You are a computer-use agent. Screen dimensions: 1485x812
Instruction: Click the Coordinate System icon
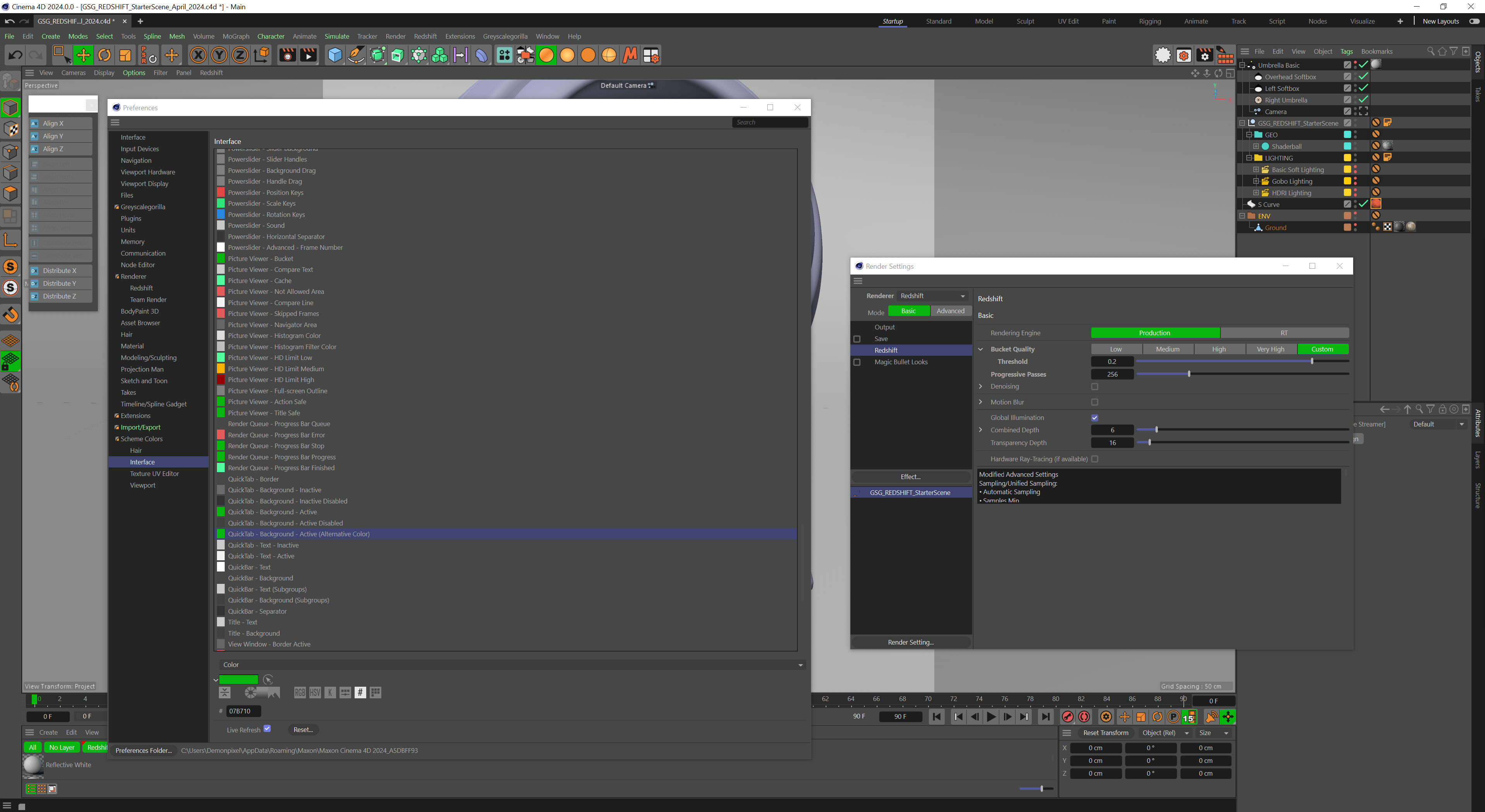point(261,55)
